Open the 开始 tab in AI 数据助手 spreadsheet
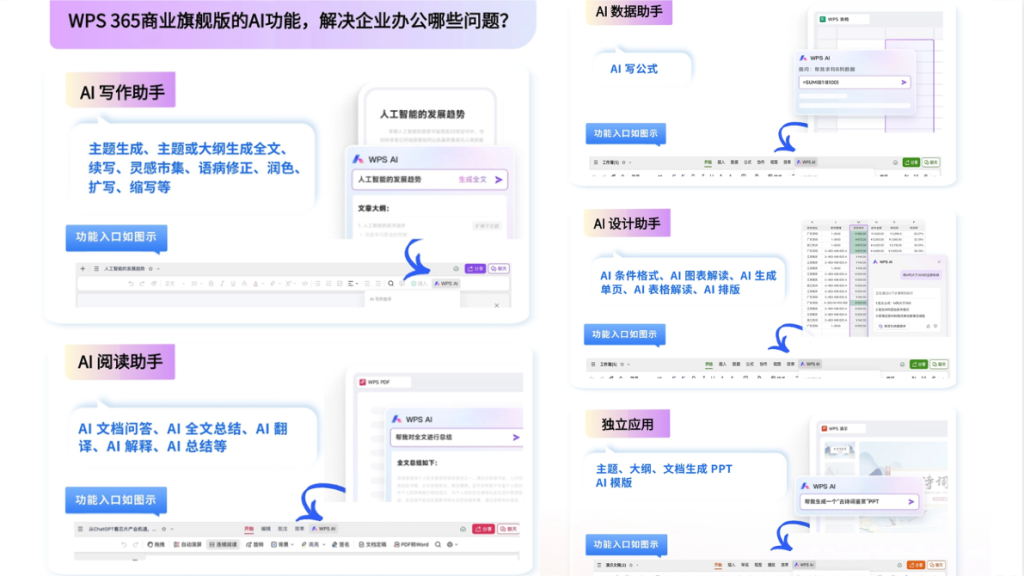Image resolution: width=1024 pixels, height=576 pixels. click(x=708, y=162)
